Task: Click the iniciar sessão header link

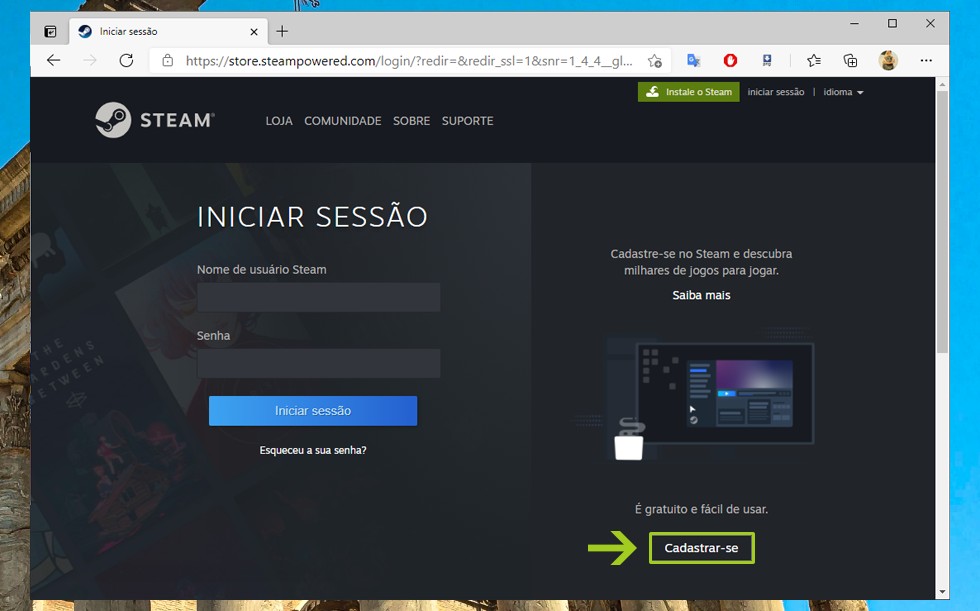Action: click(776, 92)
